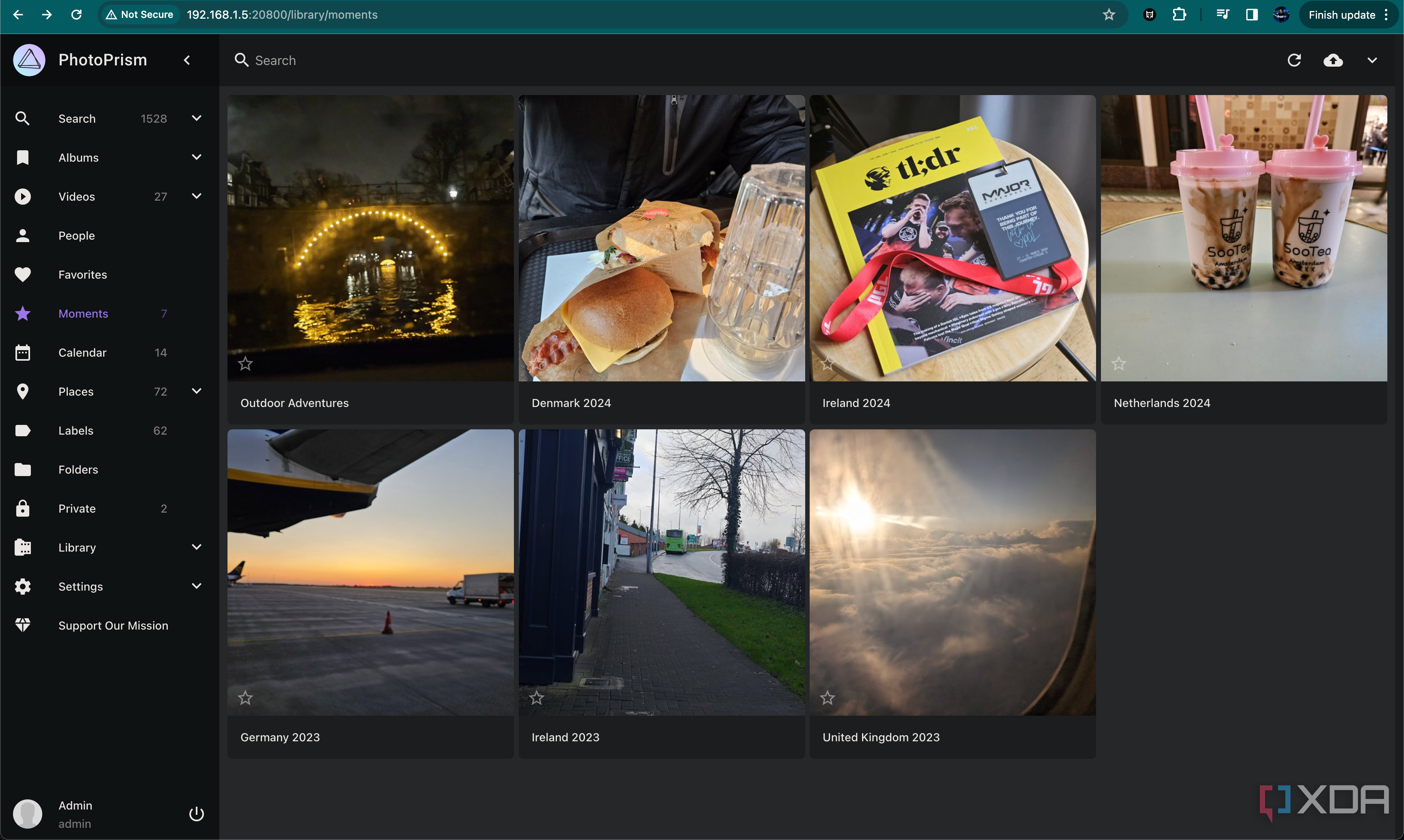Open the Outdoor Adventures title link
1404x840 pixels.
coord(295,403)
